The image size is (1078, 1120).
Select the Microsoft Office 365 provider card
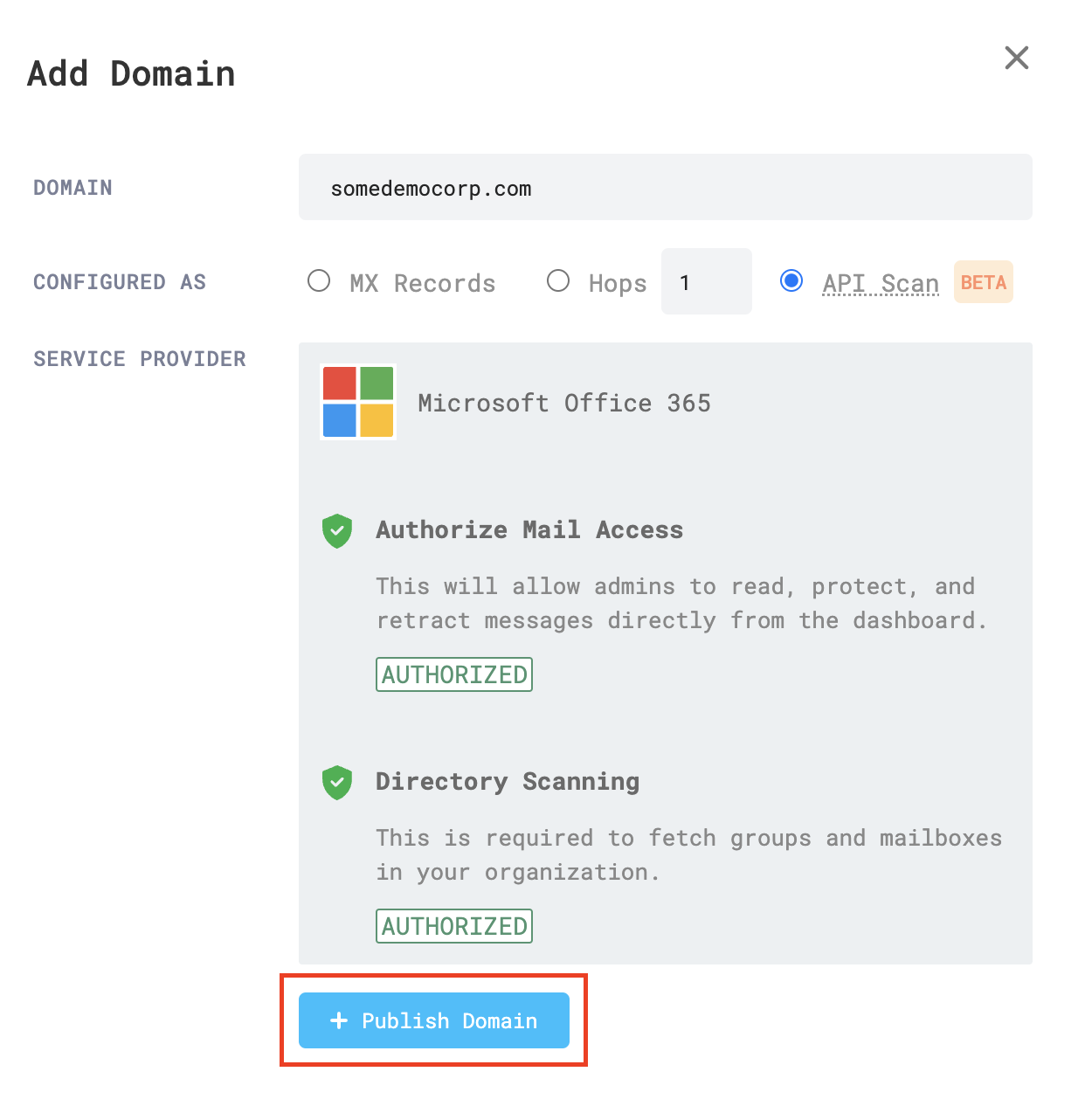click(x=563, y=403)
